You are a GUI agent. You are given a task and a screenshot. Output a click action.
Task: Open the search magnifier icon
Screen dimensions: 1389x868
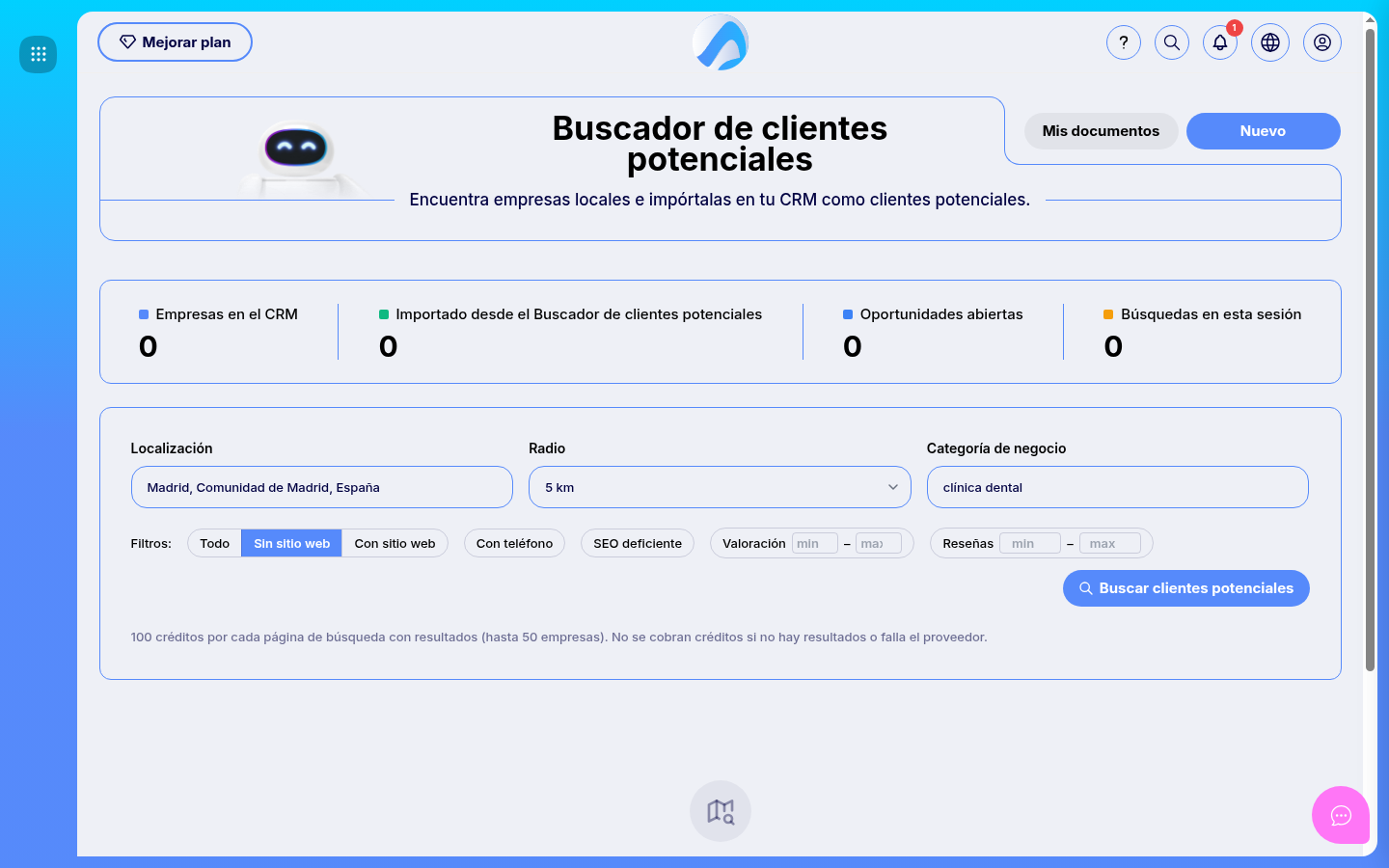pos(1172,42)
